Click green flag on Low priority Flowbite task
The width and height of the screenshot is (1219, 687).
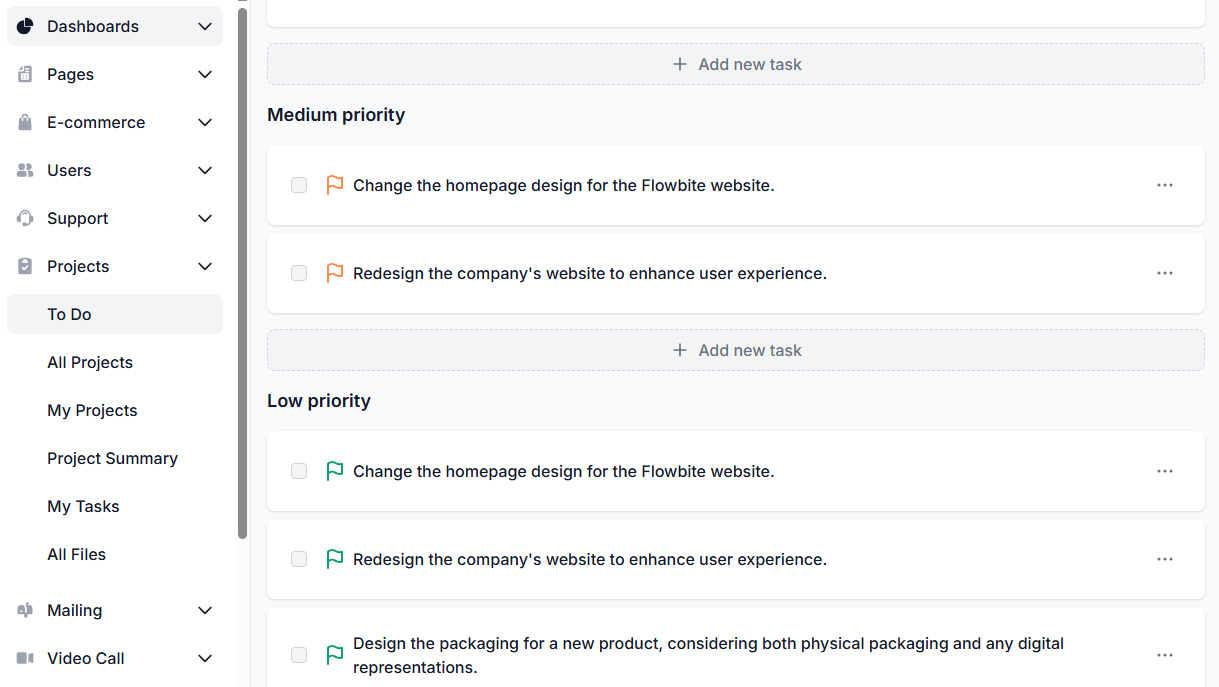pyautogui.click(x=335, y=471)
